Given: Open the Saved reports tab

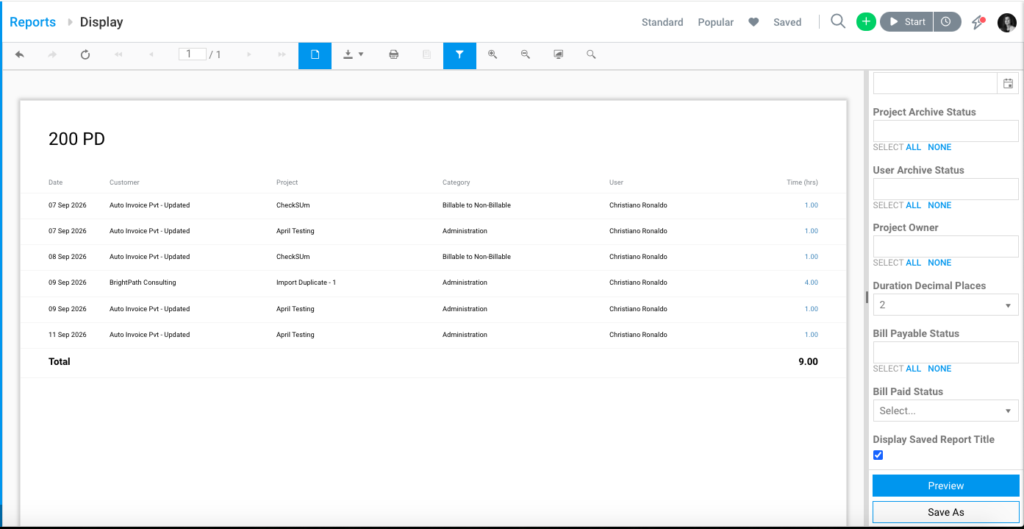Looking at the screenshot, I should click(x=787, y=22).
